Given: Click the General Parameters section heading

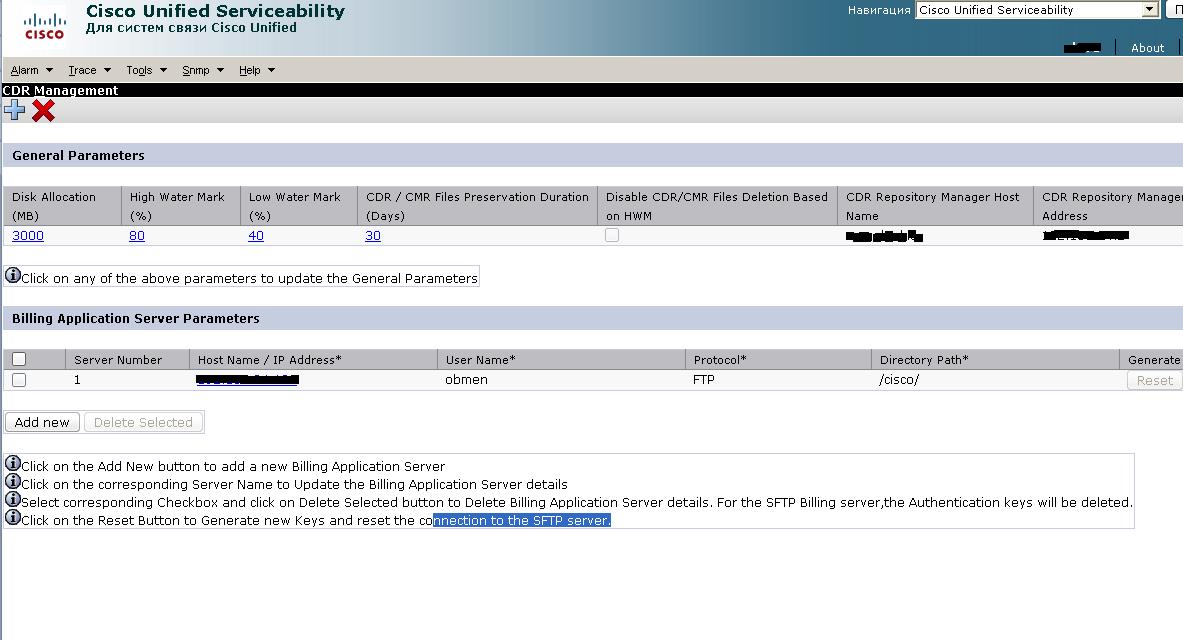Looking at the screenshot, I should pos(78,155).
